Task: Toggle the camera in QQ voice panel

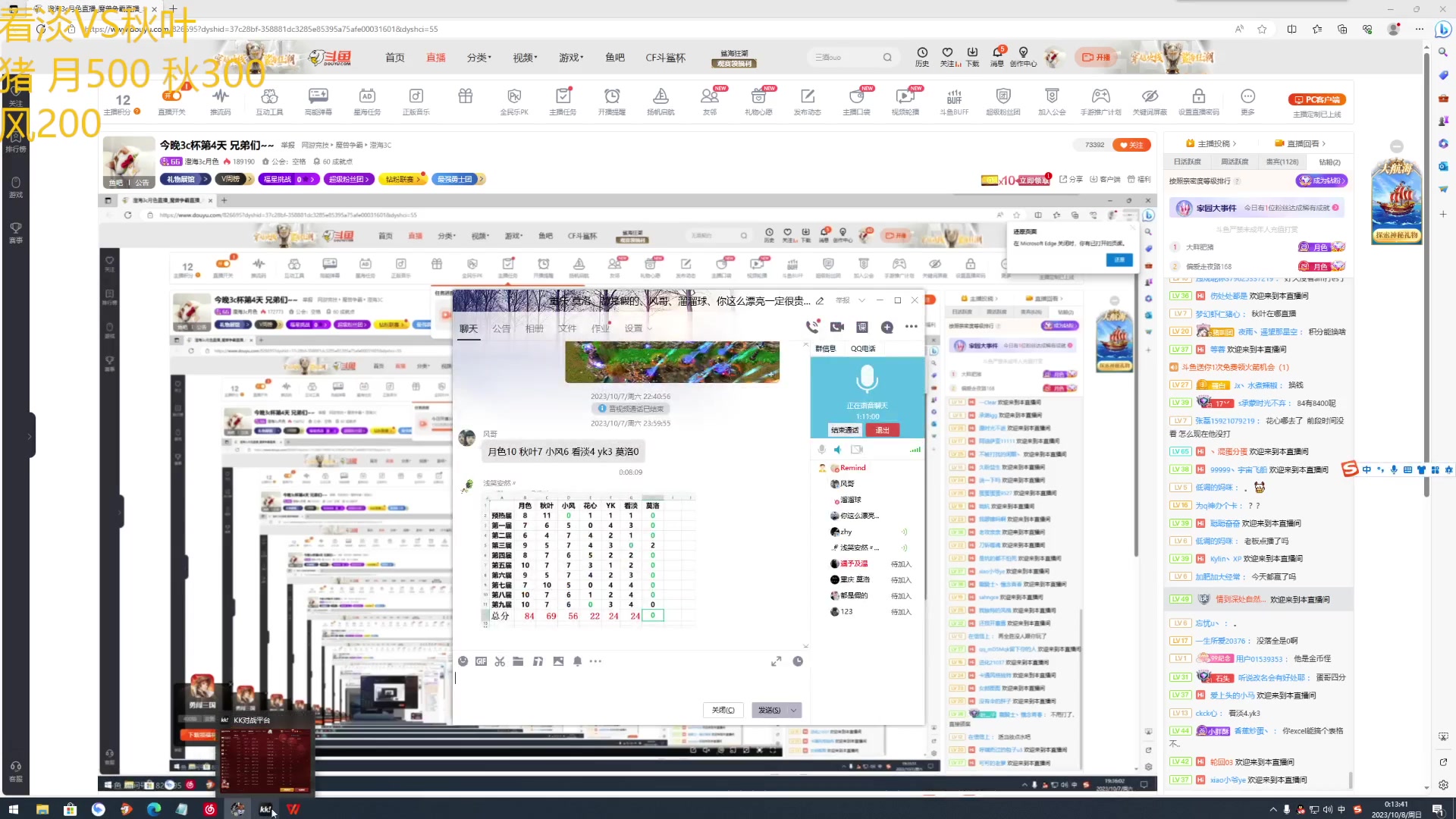Action: (857, 450)
